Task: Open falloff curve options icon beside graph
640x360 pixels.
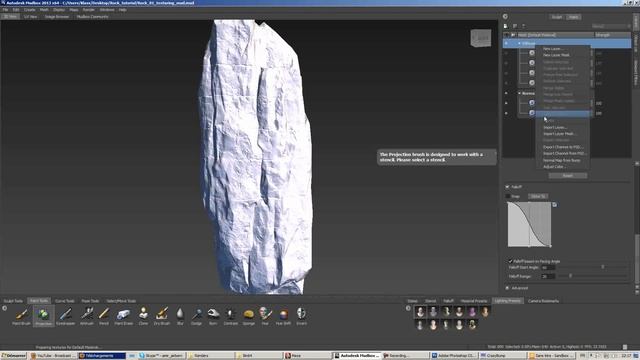Action: [554, 204]
